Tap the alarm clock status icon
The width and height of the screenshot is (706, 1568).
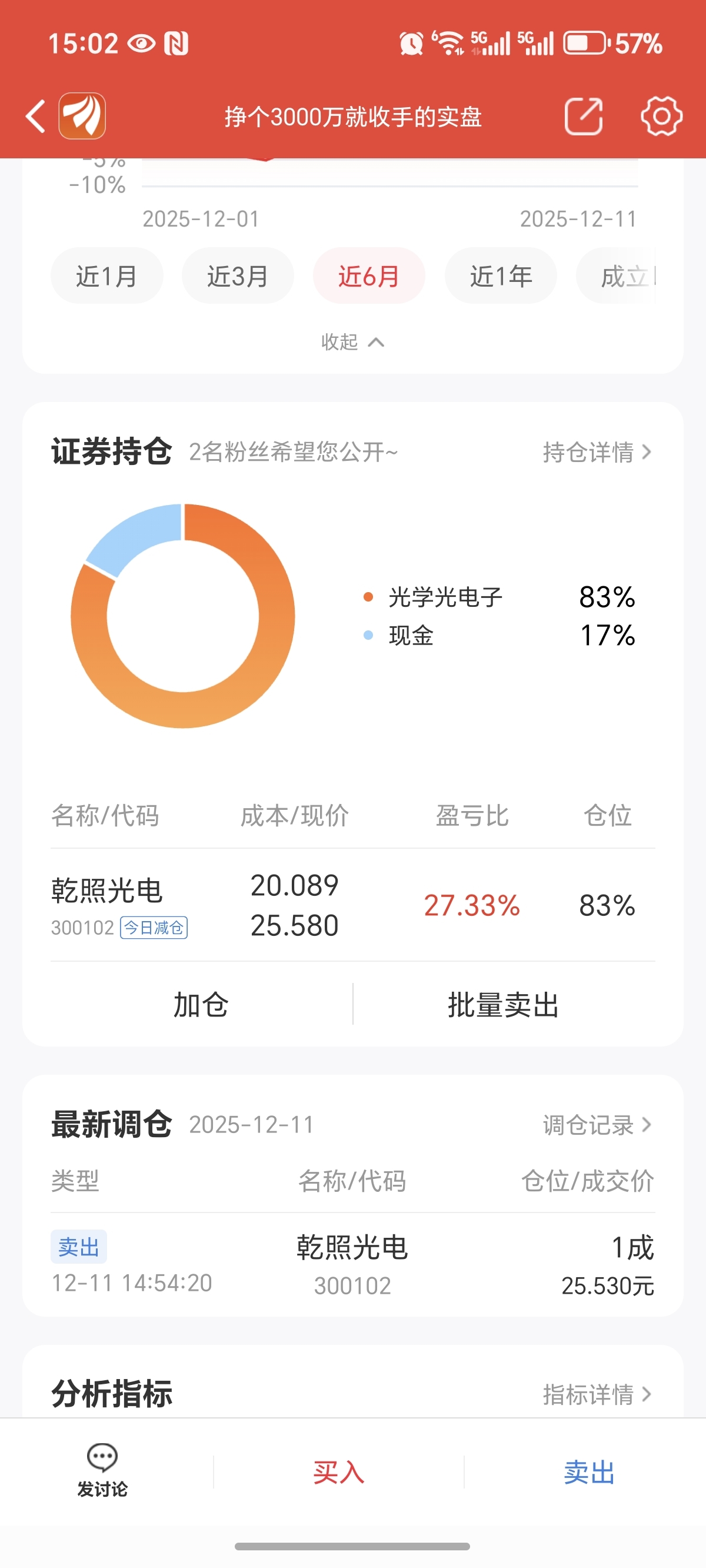pyautogui.click(x=411, y=44)
